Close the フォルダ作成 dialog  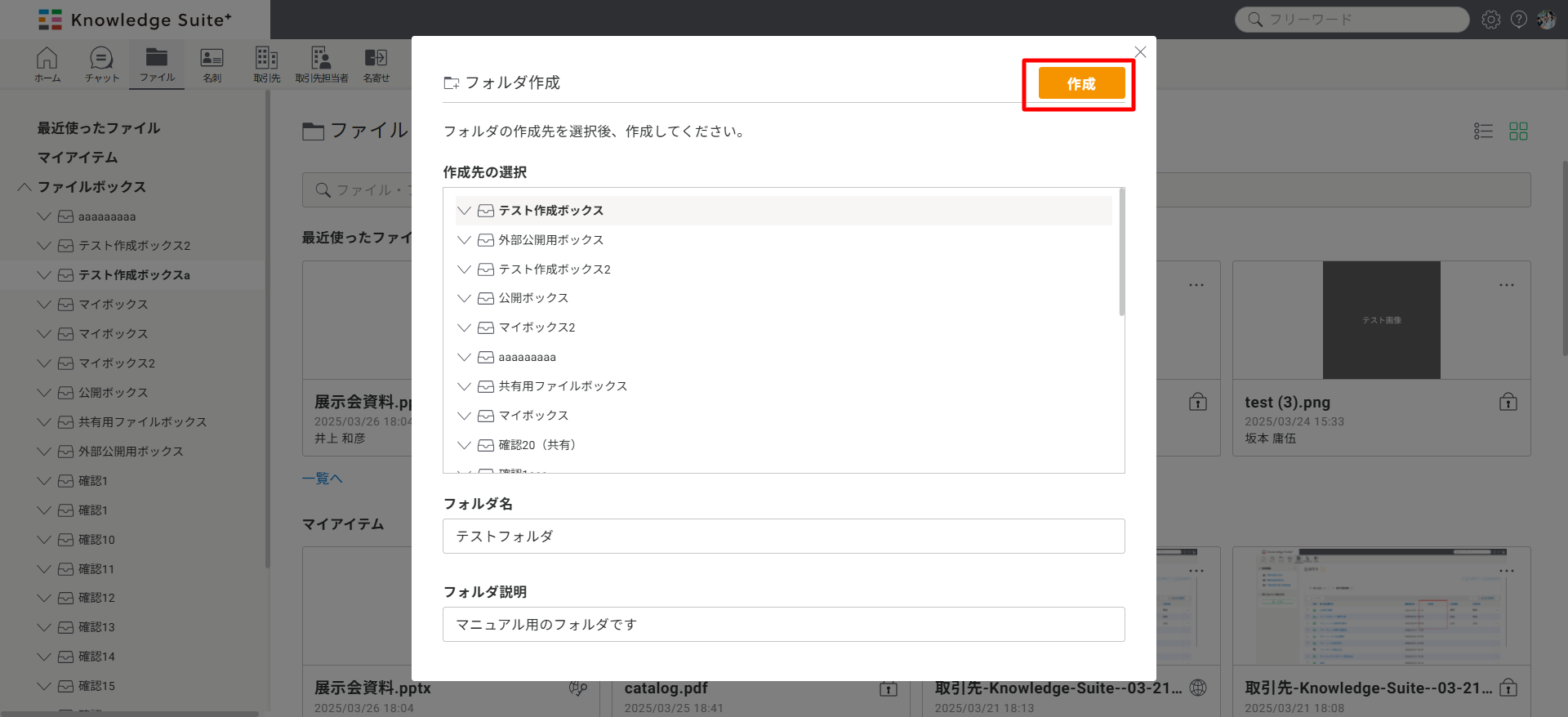point(1141,52)
